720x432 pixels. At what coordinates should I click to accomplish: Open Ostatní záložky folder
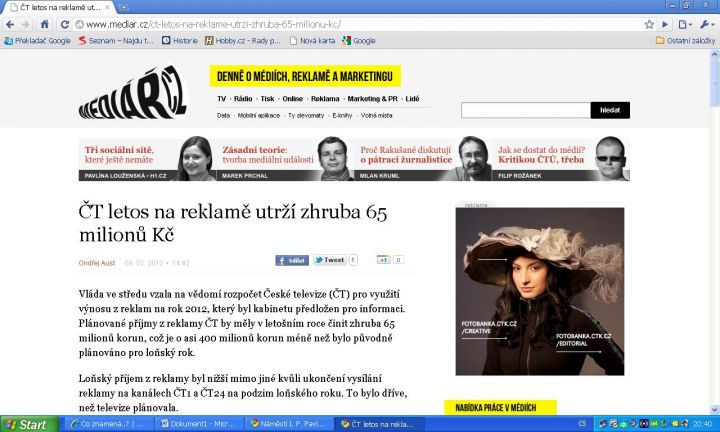[x=685, y=40]
